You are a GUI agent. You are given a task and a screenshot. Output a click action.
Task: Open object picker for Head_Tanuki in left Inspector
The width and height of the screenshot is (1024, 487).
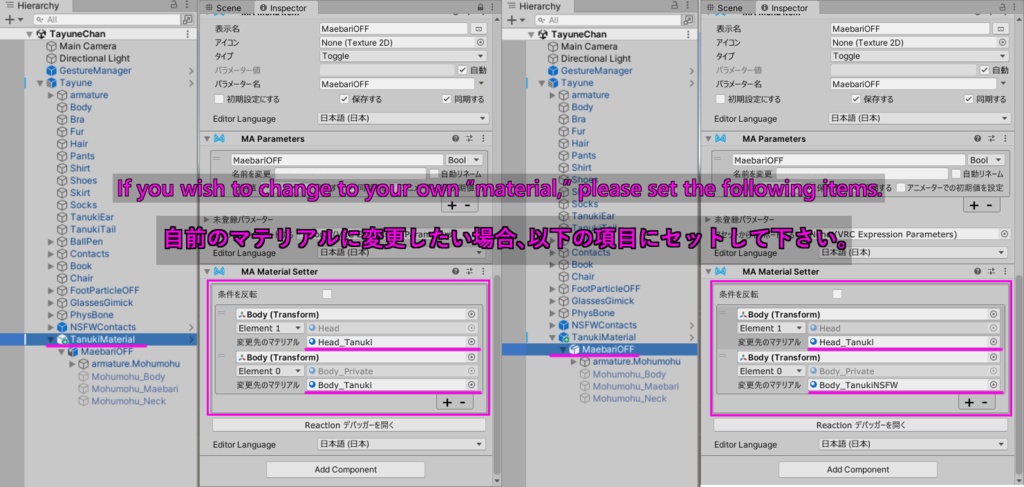coord(472,342)
